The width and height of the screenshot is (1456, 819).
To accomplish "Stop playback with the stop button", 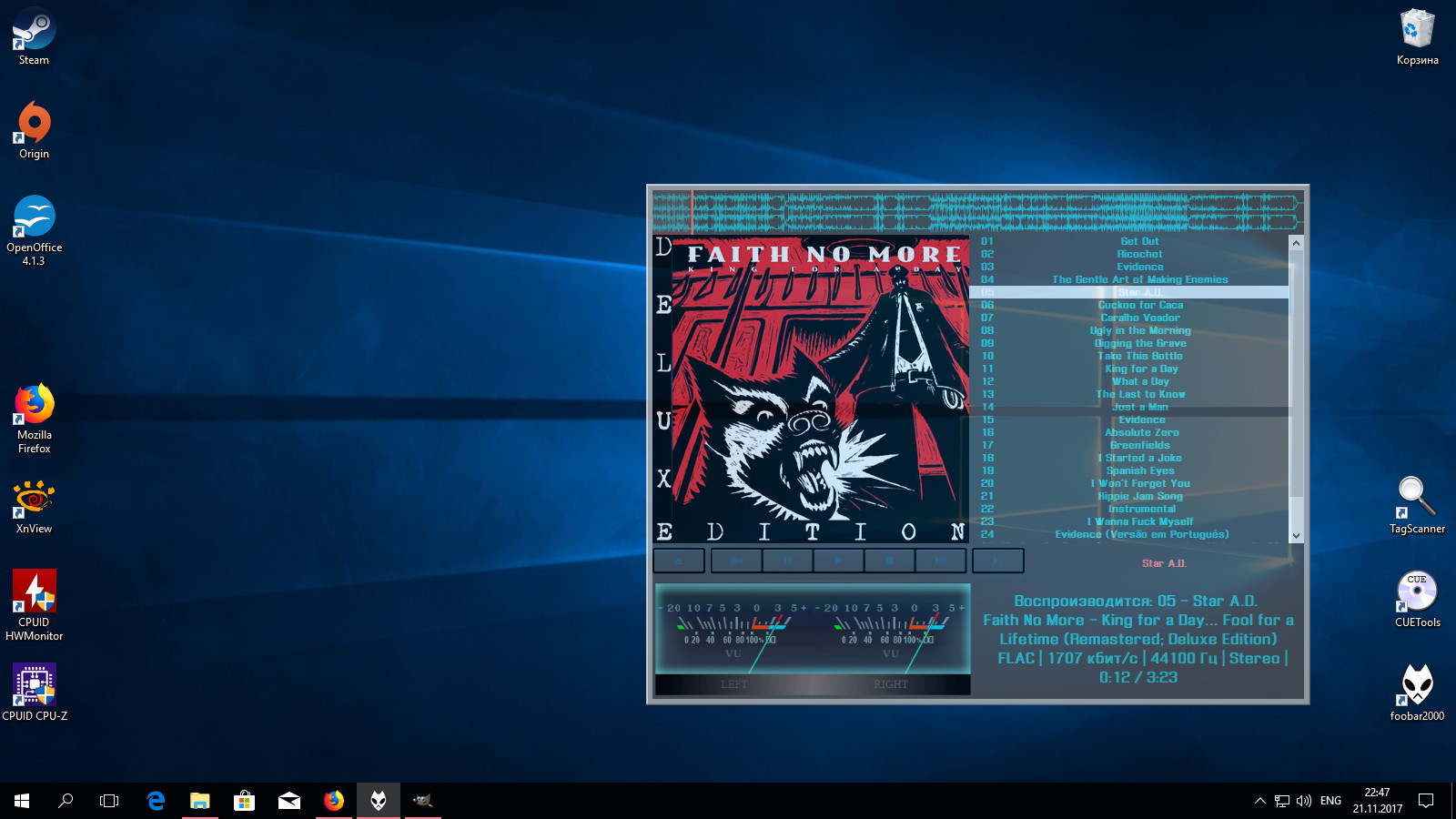I will (x=890, y=561).
